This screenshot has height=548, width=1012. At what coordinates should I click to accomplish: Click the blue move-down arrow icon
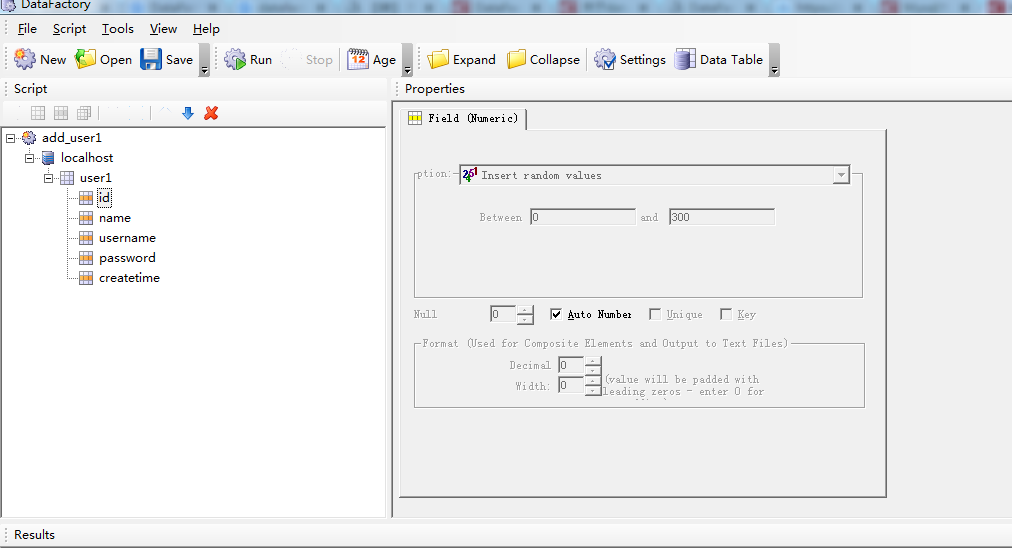pos(188,114)
